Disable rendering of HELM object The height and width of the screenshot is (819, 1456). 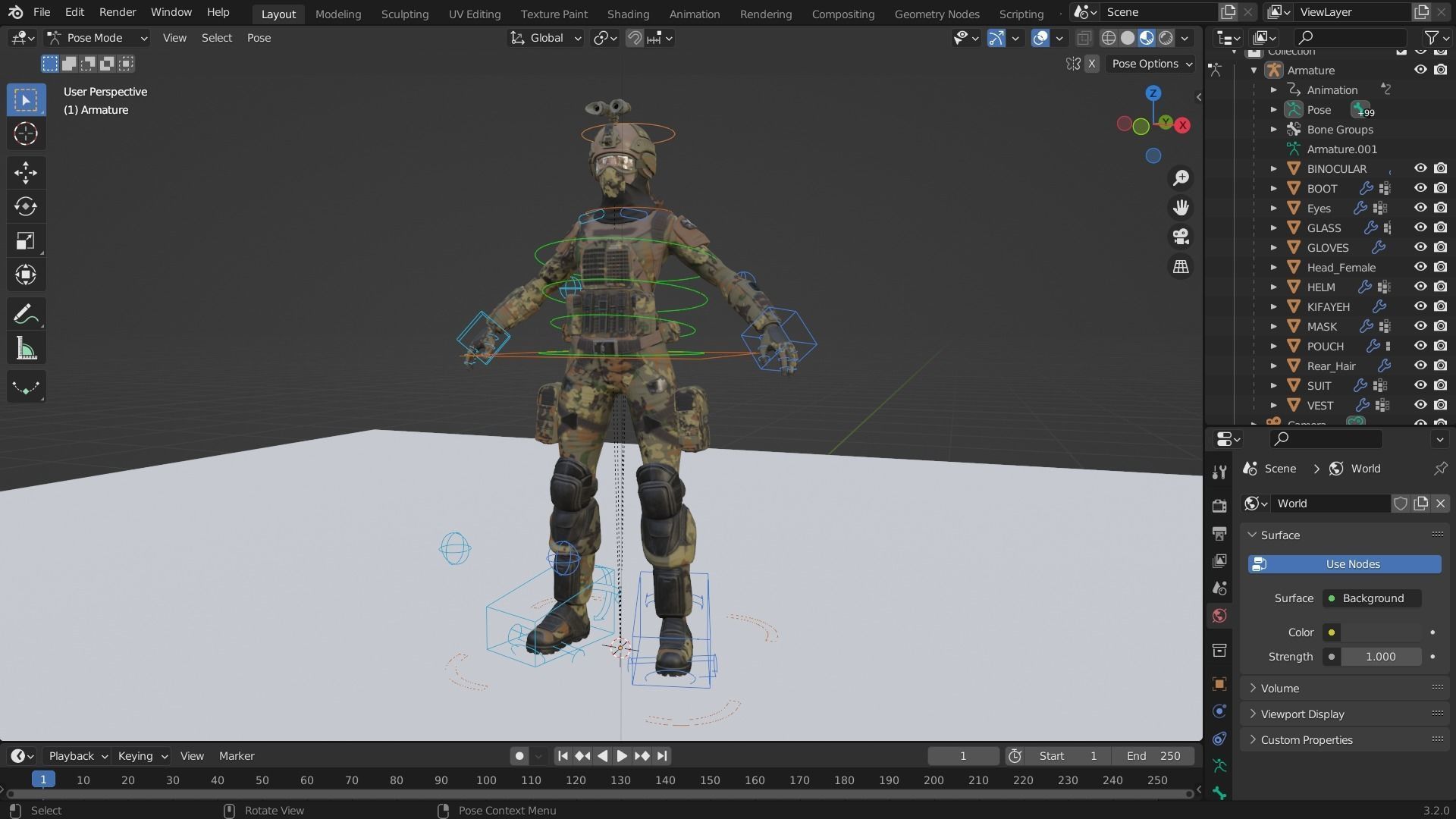pos(1441,287)
